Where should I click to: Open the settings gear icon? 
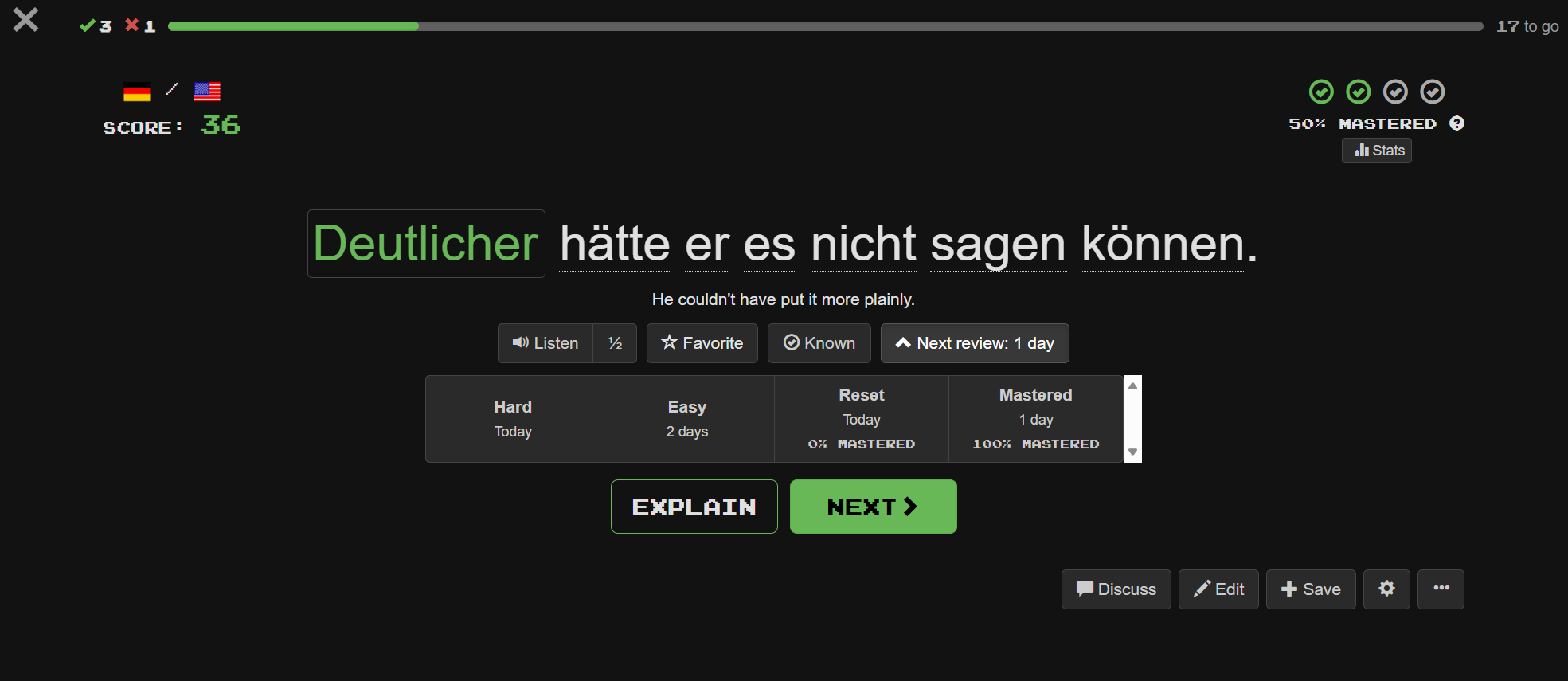coord(1386,589)
